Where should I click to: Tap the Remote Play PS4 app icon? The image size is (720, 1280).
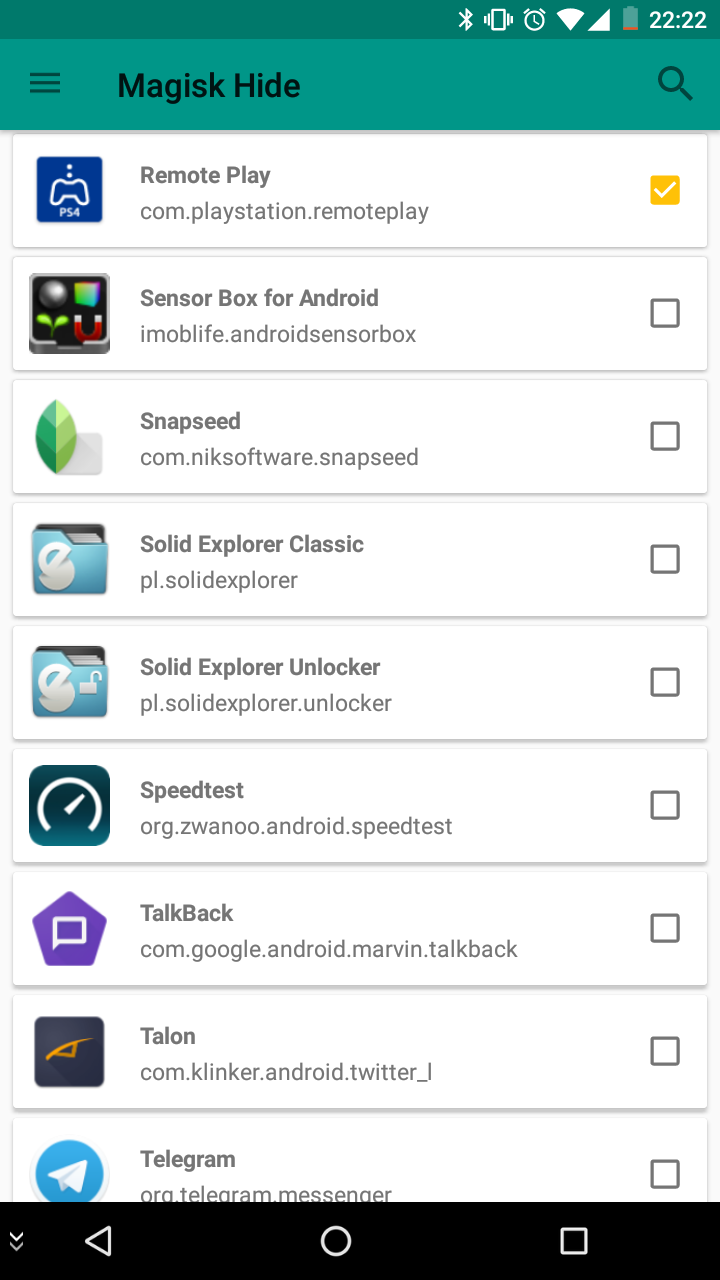(x=70, y=190)
